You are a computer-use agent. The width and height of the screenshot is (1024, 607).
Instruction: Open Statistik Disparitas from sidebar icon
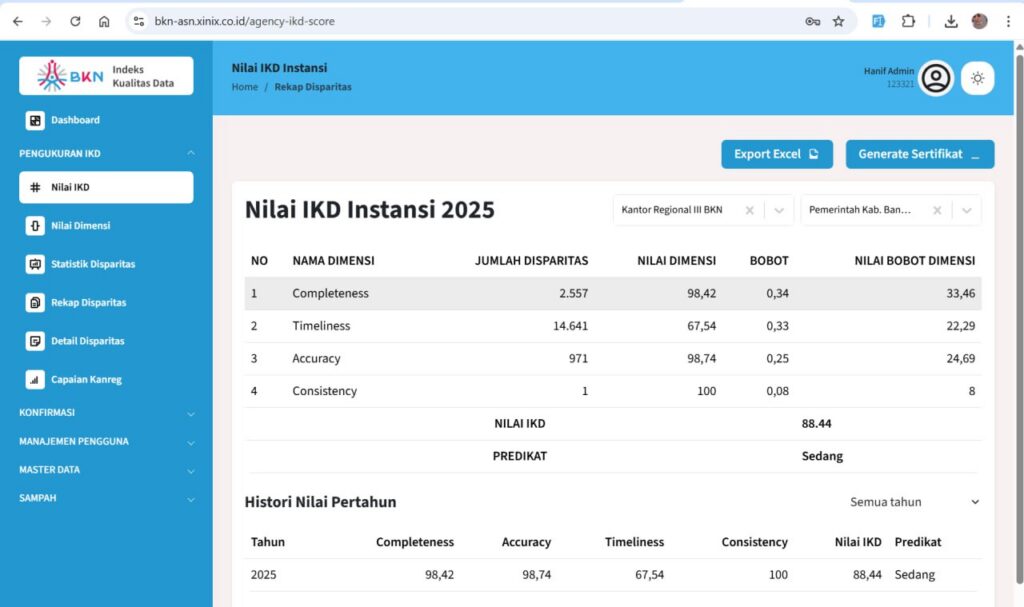(x=36, y=264)
